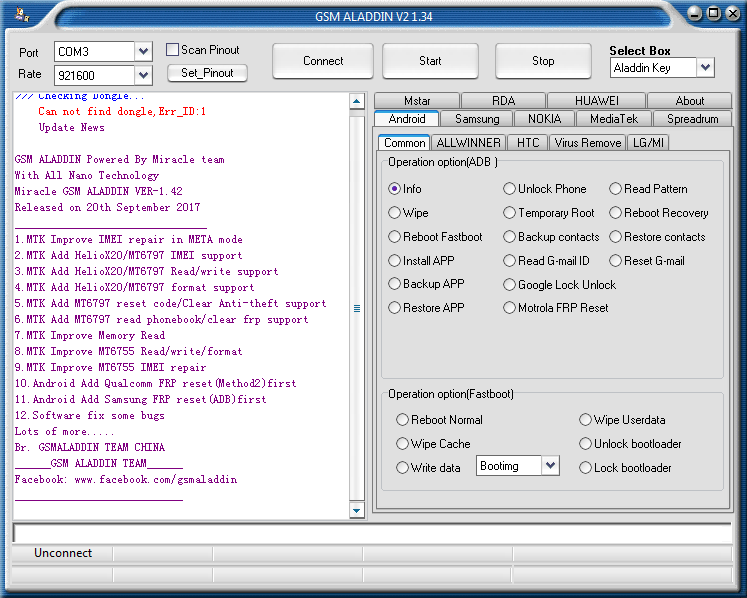Open the Port COM3 dropdown
The width and height of the screenshot is (747, 598).
pos(143,51)
